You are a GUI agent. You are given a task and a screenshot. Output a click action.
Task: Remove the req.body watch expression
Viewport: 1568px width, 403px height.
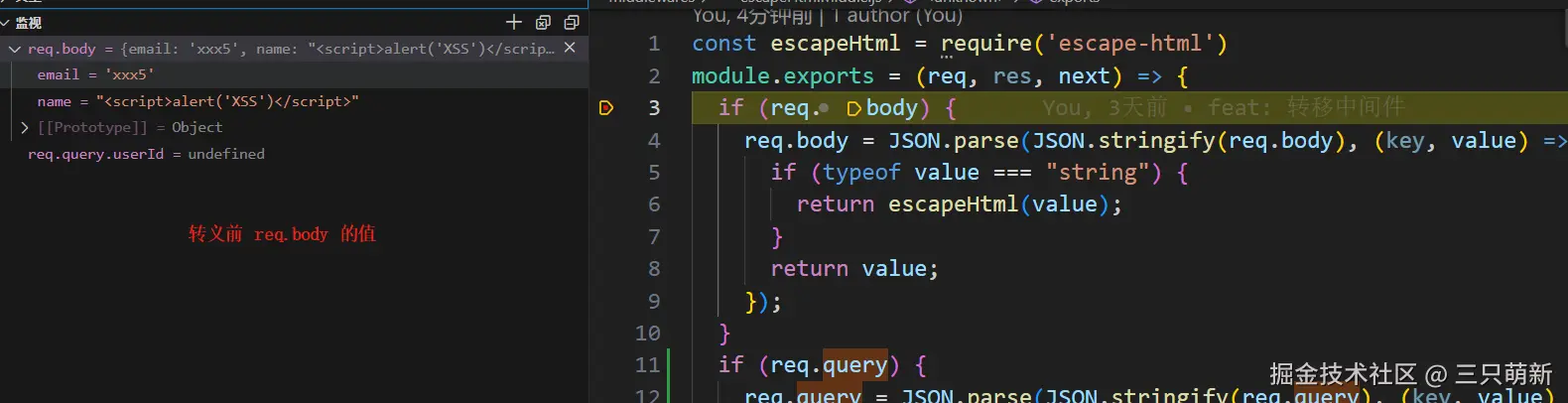(570, 48)
